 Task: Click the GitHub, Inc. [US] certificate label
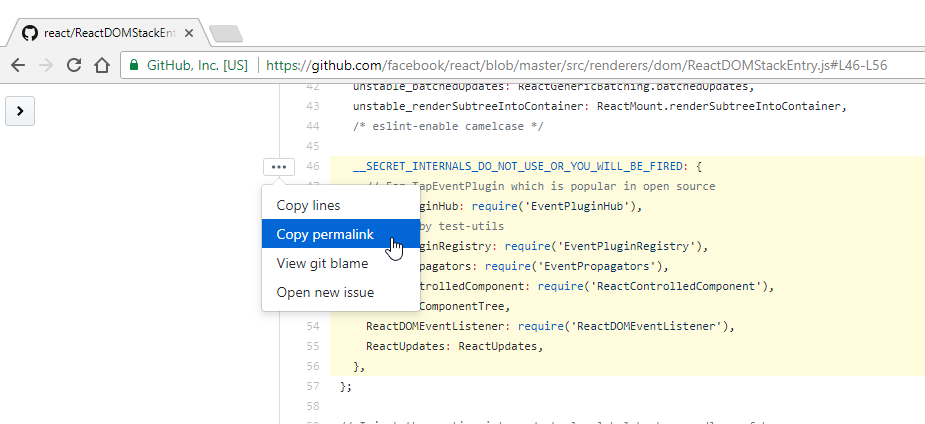pyautogui.click(x=197, y=65)
